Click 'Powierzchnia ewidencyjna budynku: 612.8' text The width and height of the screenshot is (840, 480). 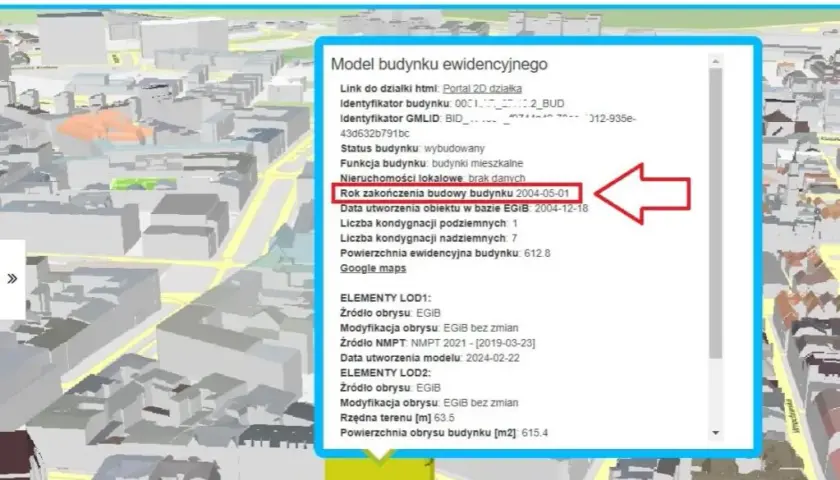tap(445, 253)
